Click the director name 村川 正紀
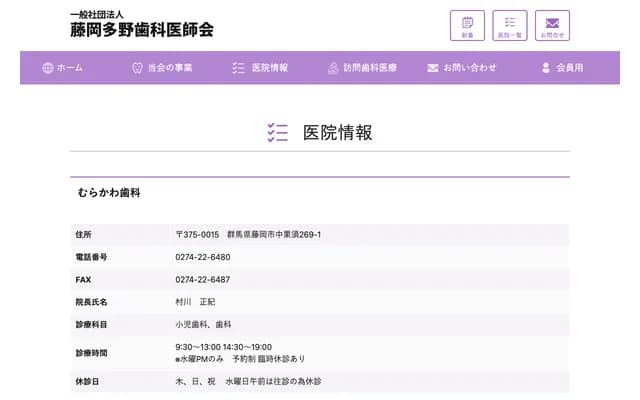Image resolution: width=640 pixels, height=400 pixels. click(x=195, y=301)
